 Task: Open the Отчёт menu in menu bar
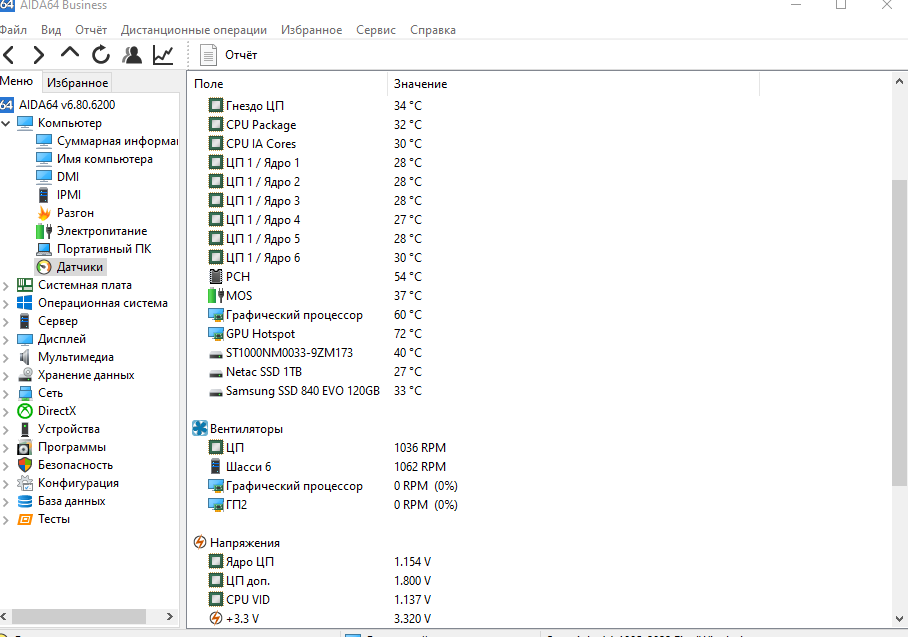click(91, 30)
